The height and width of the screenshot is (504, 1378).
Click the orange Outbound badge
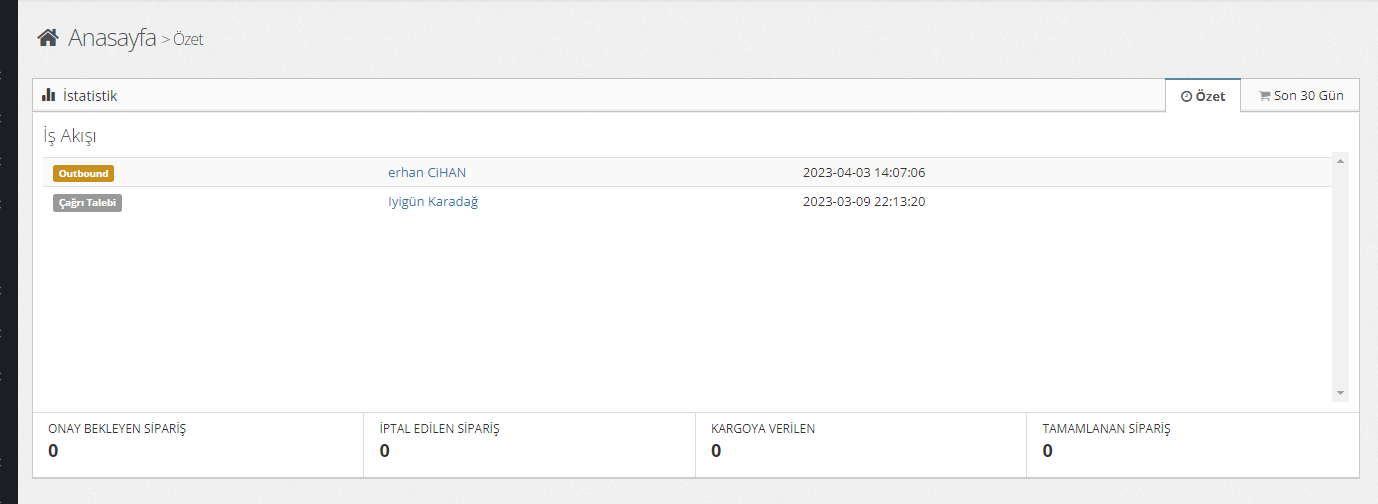pyautogui.click(x=83, y=173)
